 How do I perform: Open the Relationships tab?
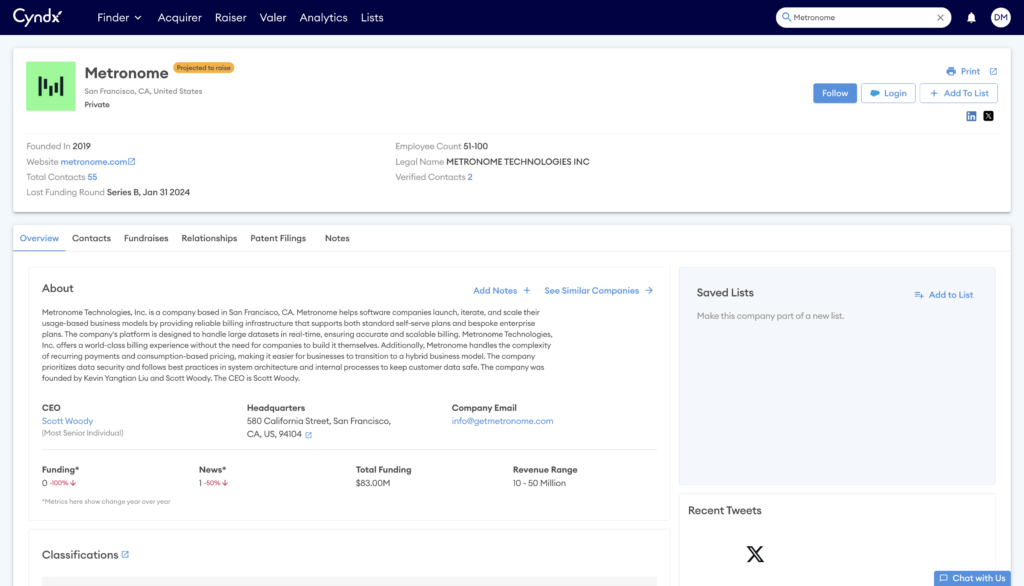point(209,238)
